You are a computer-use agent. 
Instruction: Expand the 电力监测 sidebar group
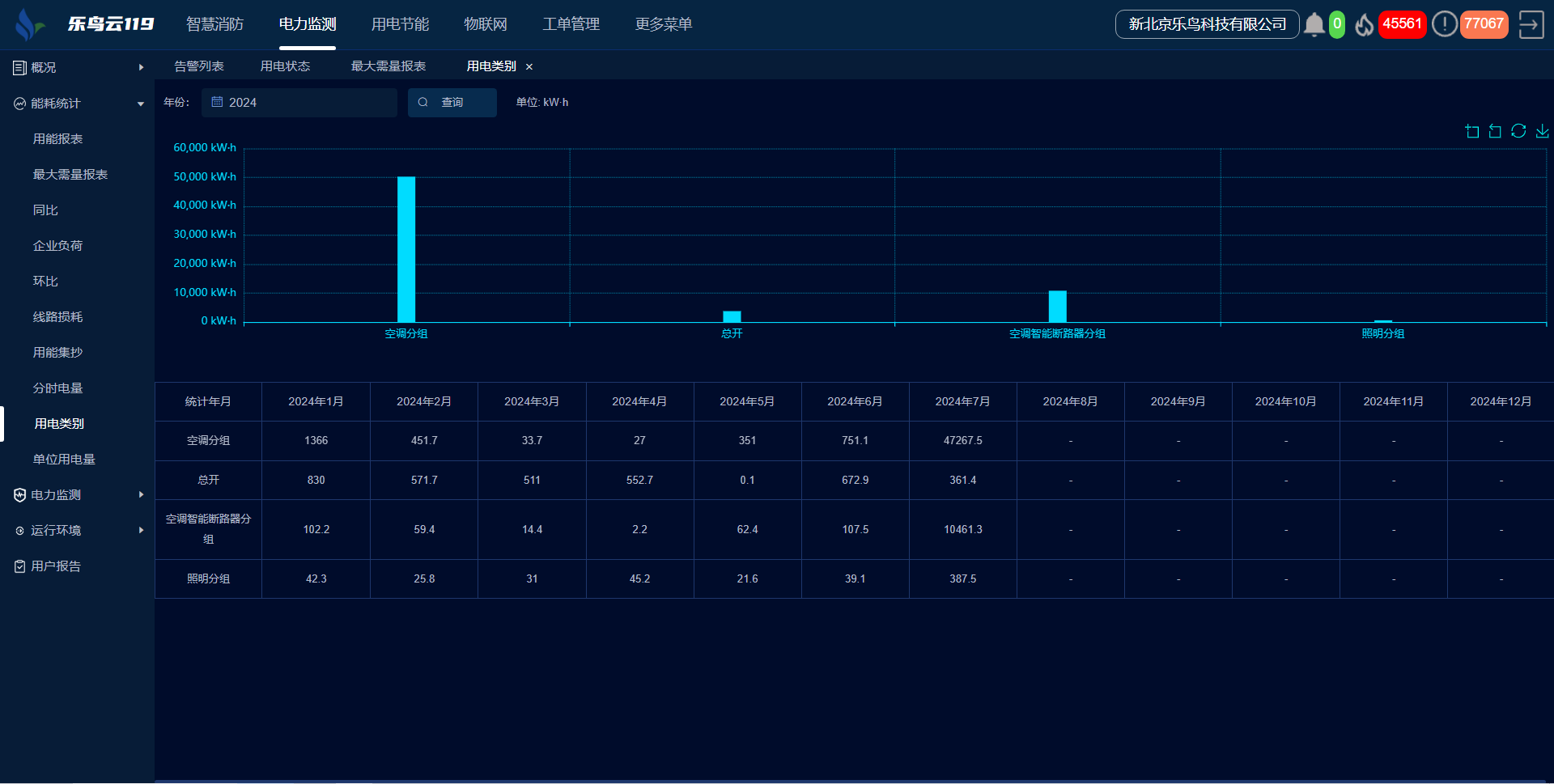tap(77, 495)
